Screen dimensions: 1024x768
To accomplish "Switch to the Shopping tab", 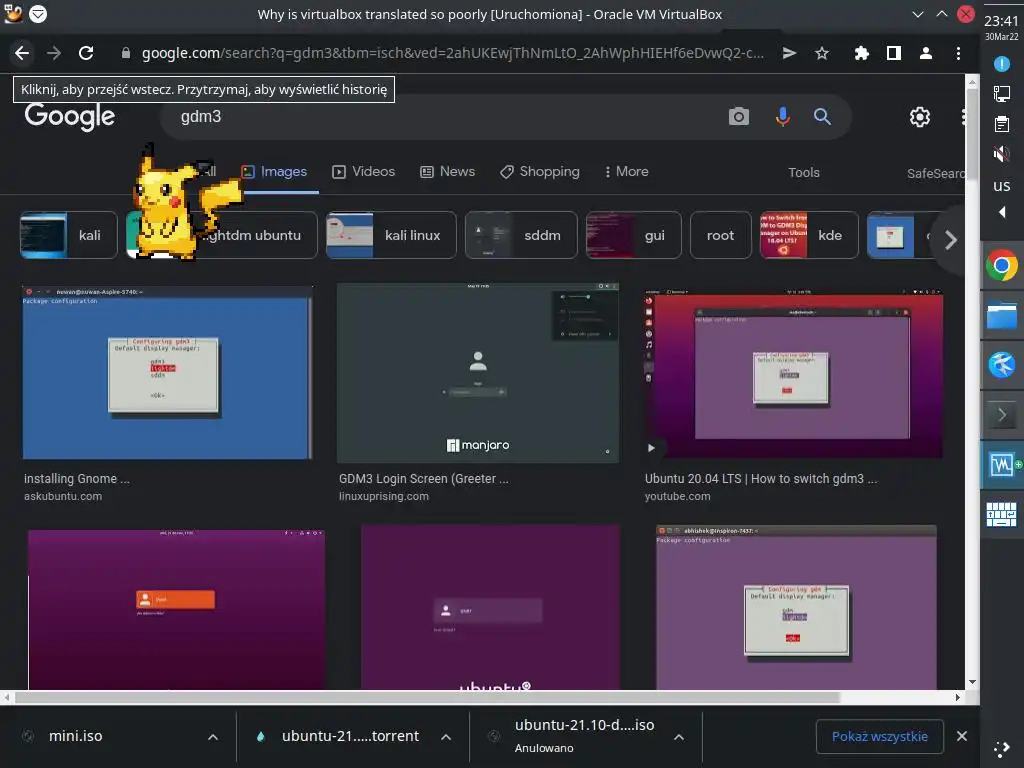I will (539, 171).
